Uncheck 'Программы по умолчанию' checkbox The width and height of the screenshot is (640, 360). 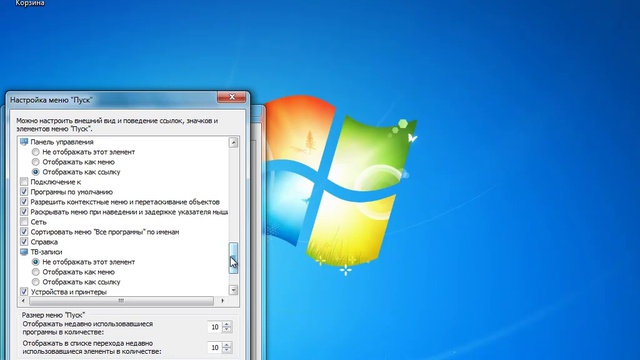24,192
